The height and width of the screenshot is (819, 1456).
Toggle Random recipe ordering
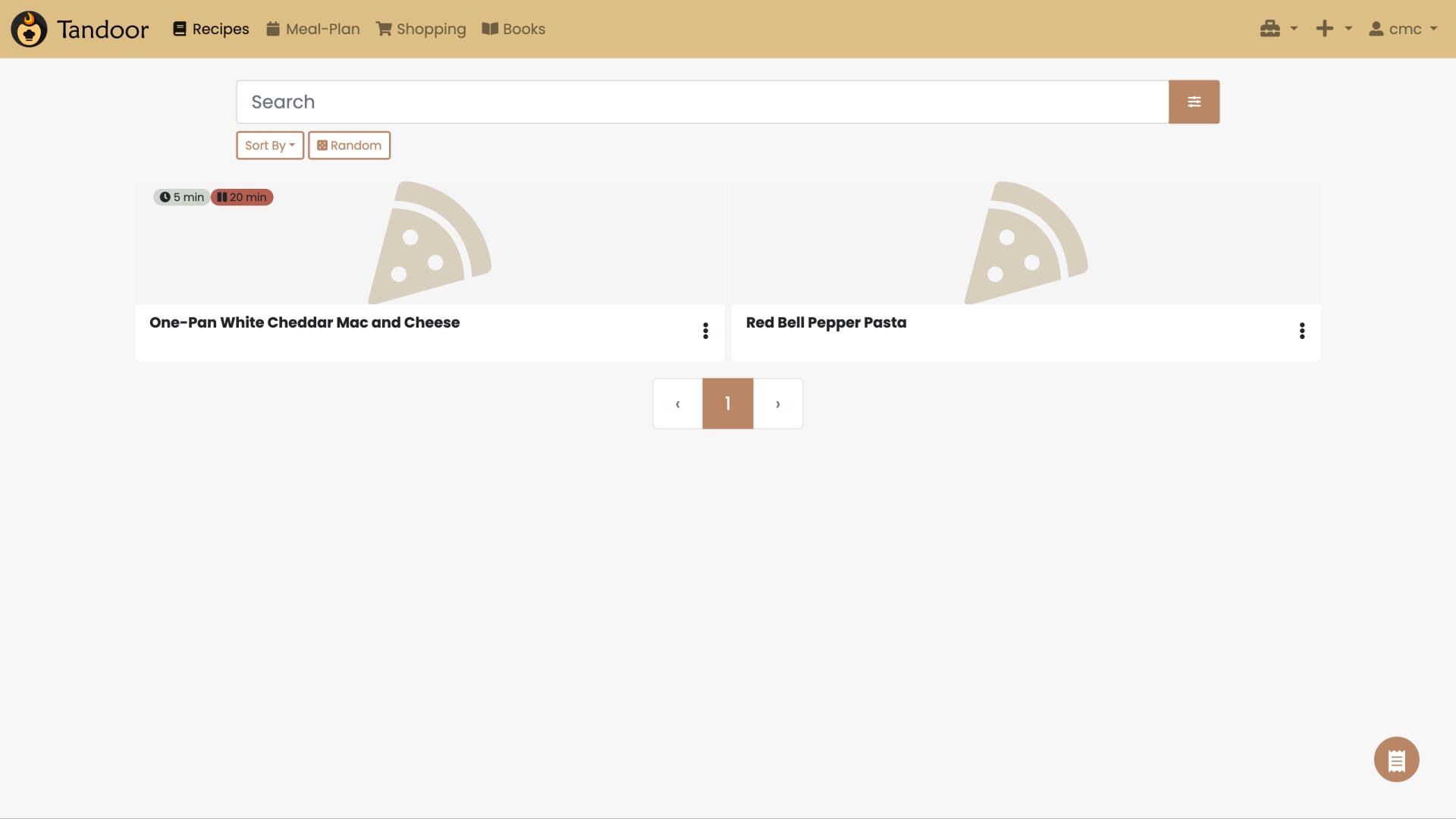[349, 145]
